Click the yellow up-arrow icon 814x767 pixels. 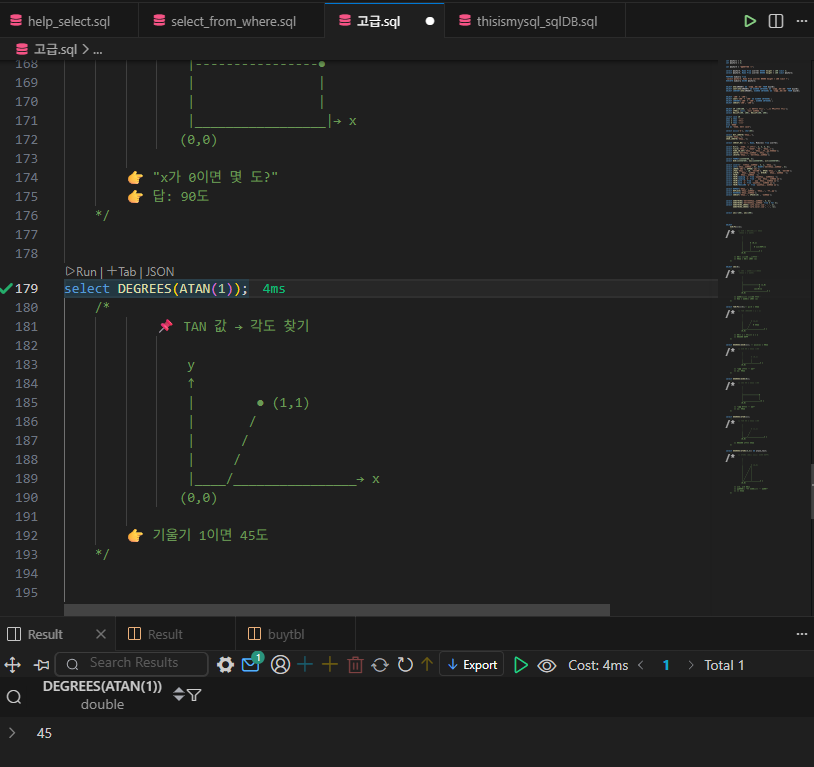click(x=427, y=665)
